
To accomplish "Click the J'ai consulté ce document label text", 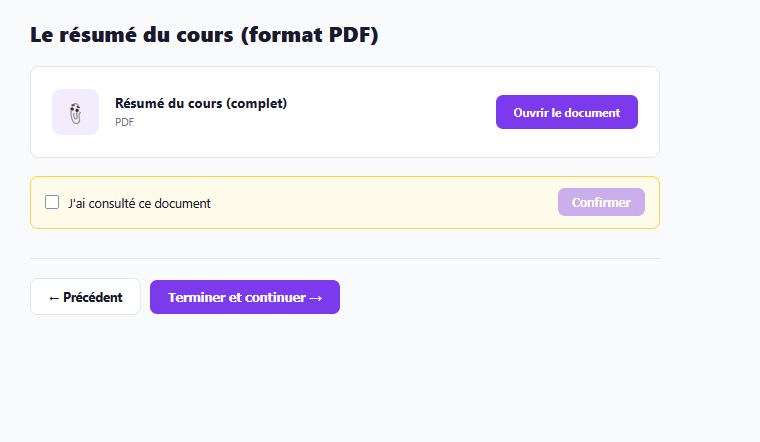I will (139, 203).
